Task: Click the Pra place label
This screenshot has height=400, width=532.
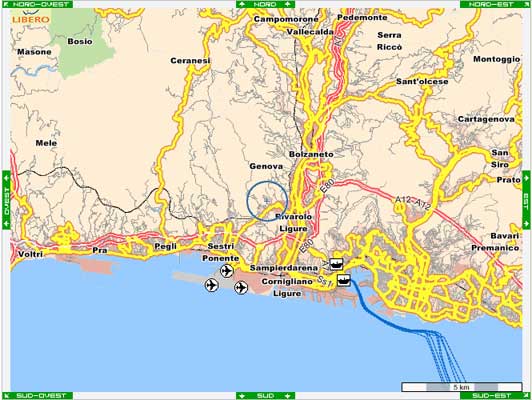Action: pyautogui.click(x=100, y=250)
